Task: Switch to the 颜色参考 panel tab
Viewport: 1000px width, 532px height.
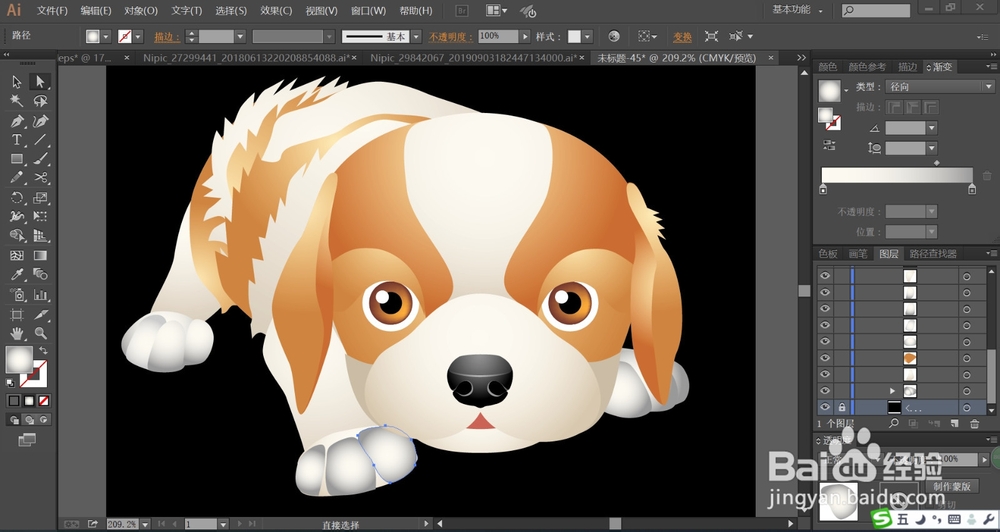Action: pos(867,66)
